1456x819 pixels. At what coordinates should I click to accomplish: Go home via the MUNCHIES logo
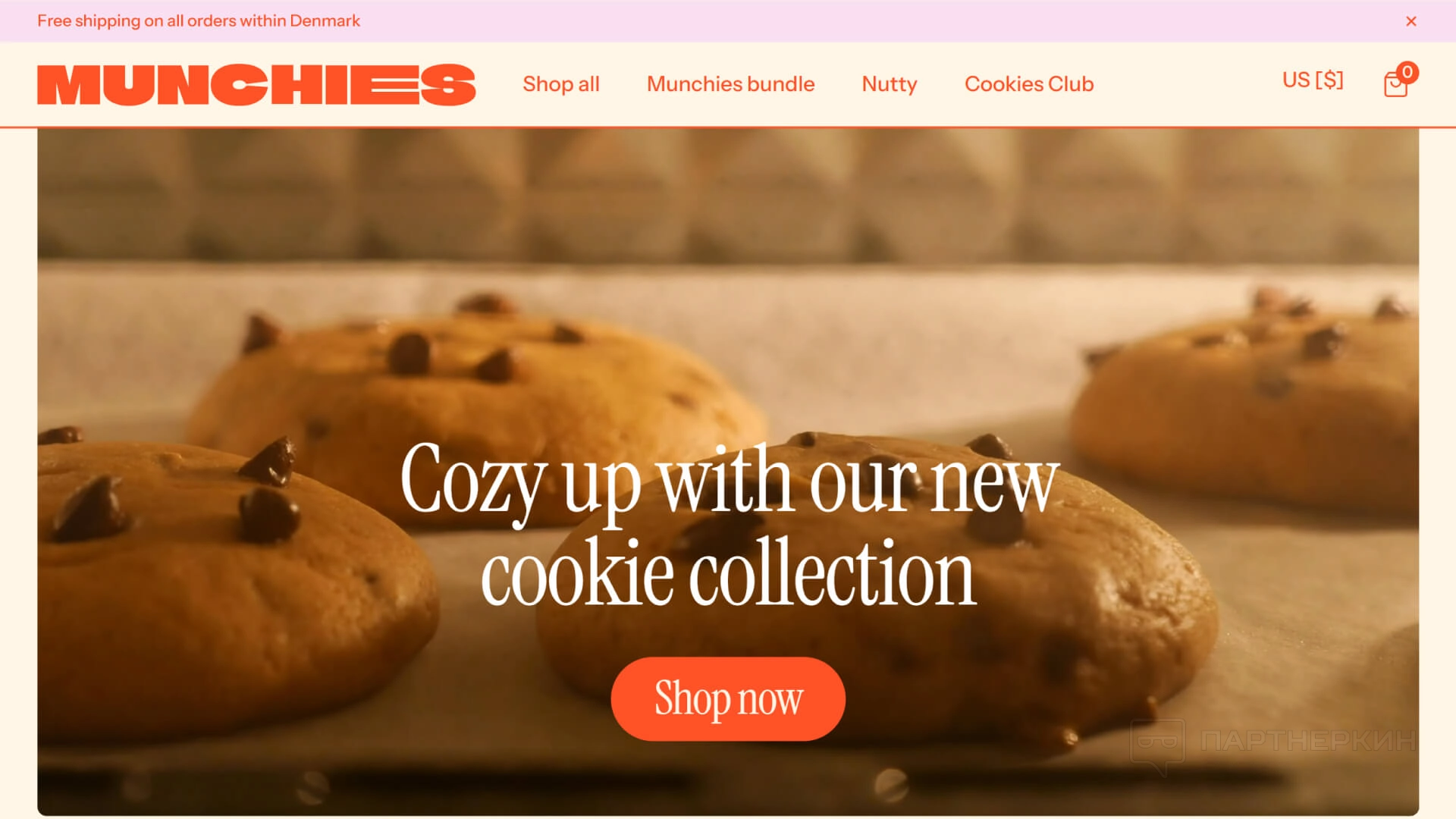coord(256,84)
